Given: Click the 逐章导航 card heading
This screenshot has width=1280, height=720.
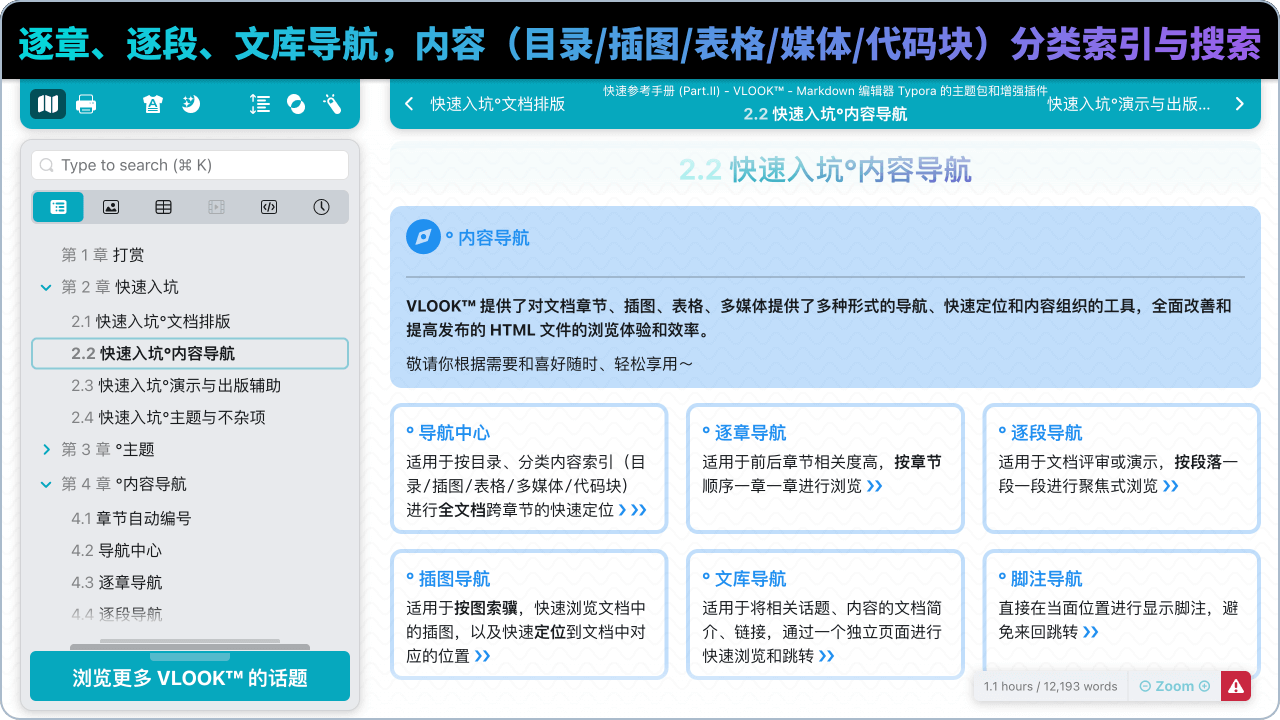Looking at the screenshot, I should point(745,433).
